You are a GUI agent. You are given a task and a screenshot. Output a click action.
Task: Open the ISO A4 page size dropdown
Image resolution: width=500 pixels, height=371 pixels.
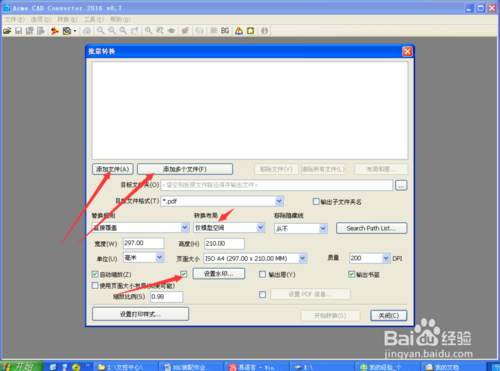302,258
